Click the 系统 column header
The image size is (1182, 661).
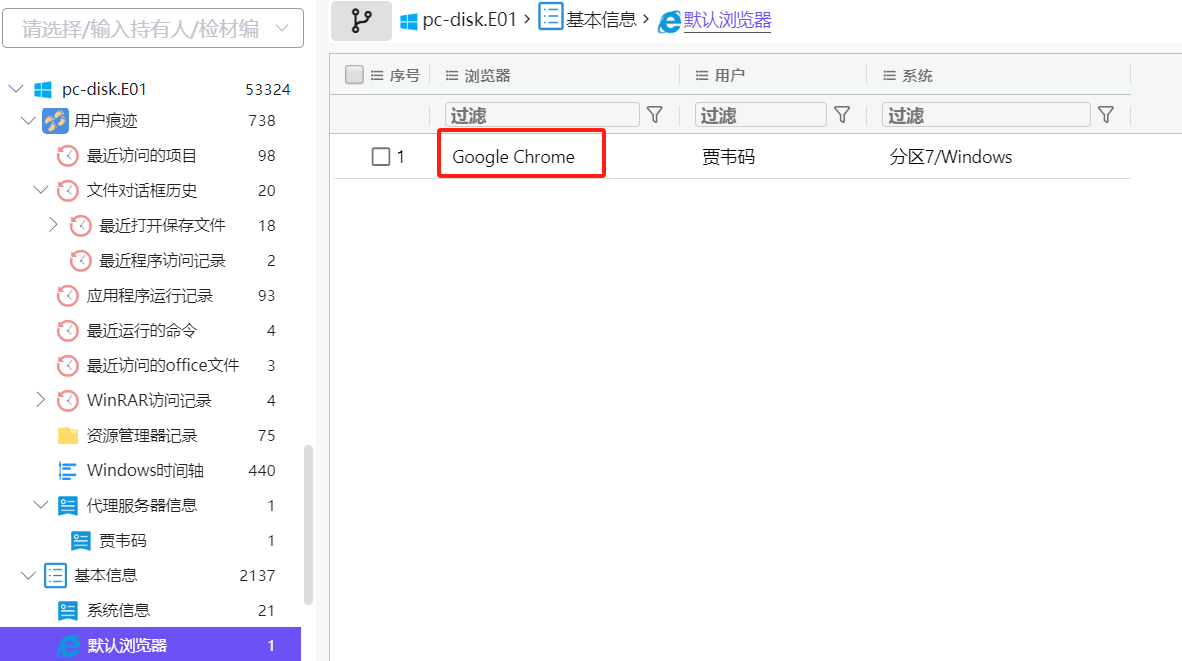pos(917,75)
